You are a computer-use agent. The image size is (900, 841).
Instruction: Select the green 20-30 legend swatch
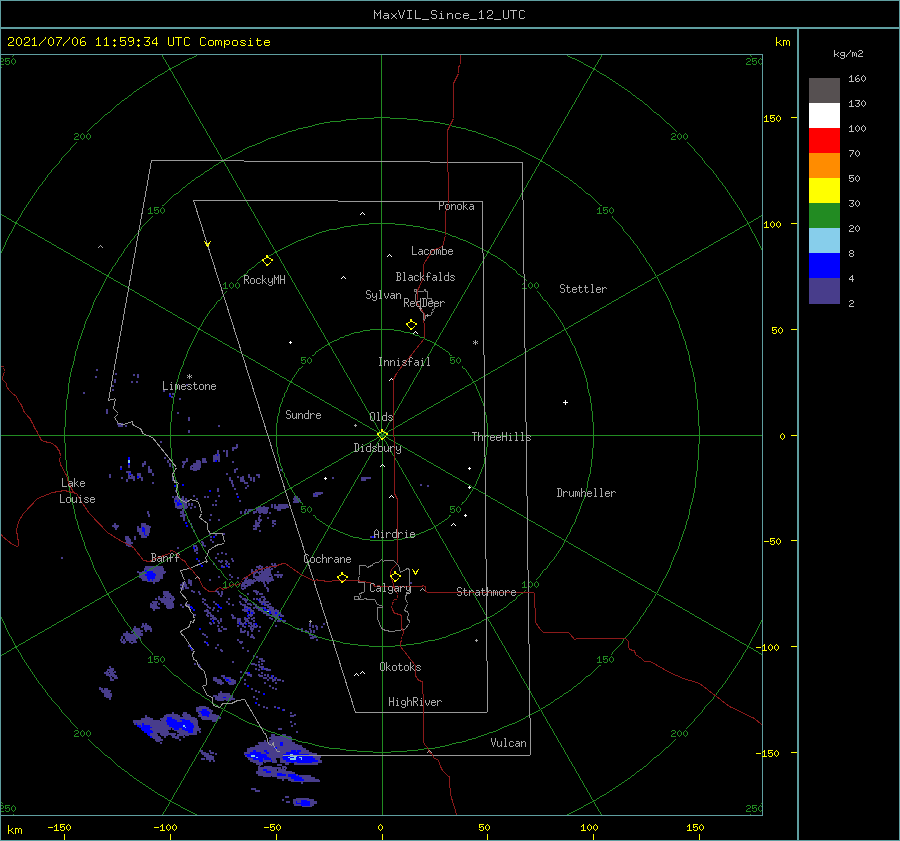tap(824, 216)
